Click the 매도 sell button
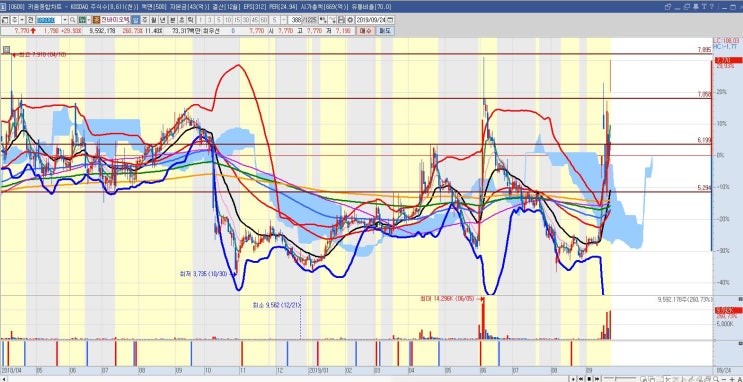 click(384, 30)
